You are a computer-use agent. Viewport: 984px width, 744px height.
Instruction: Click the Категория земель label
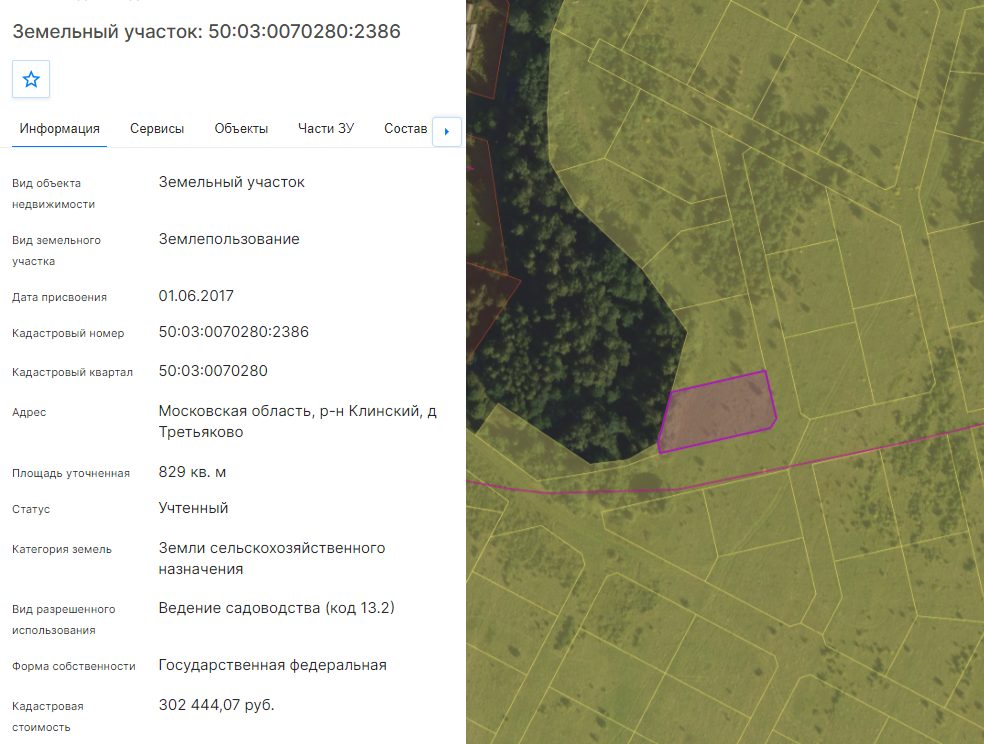(x=62, y=550)
